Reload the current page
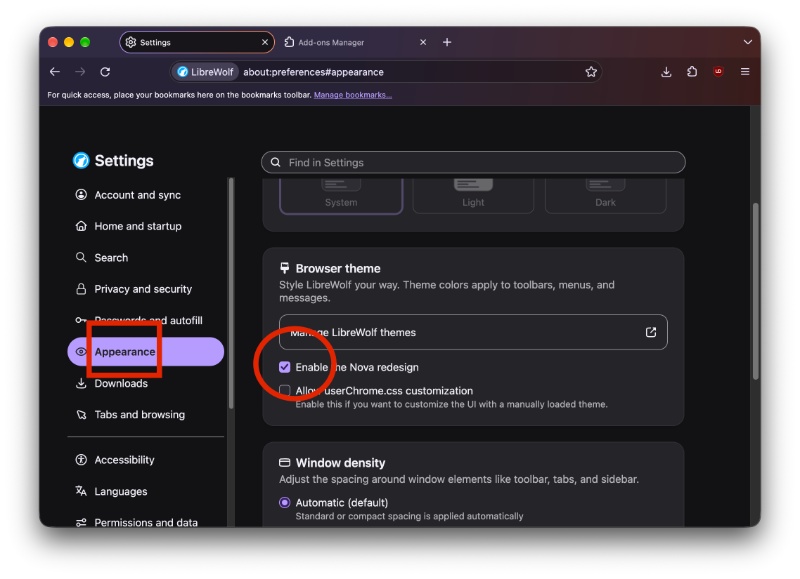Image resolution: width=800 pixels, height=579 pixels. tap(105, 72)
